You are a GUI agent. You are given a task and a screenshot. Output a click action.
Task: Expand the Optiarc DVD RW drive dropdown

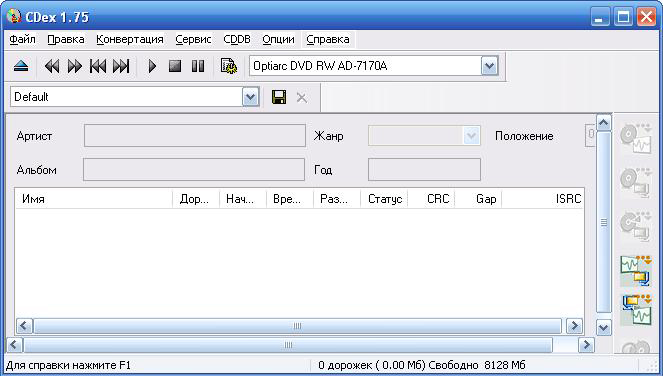(x=489, y=66)
